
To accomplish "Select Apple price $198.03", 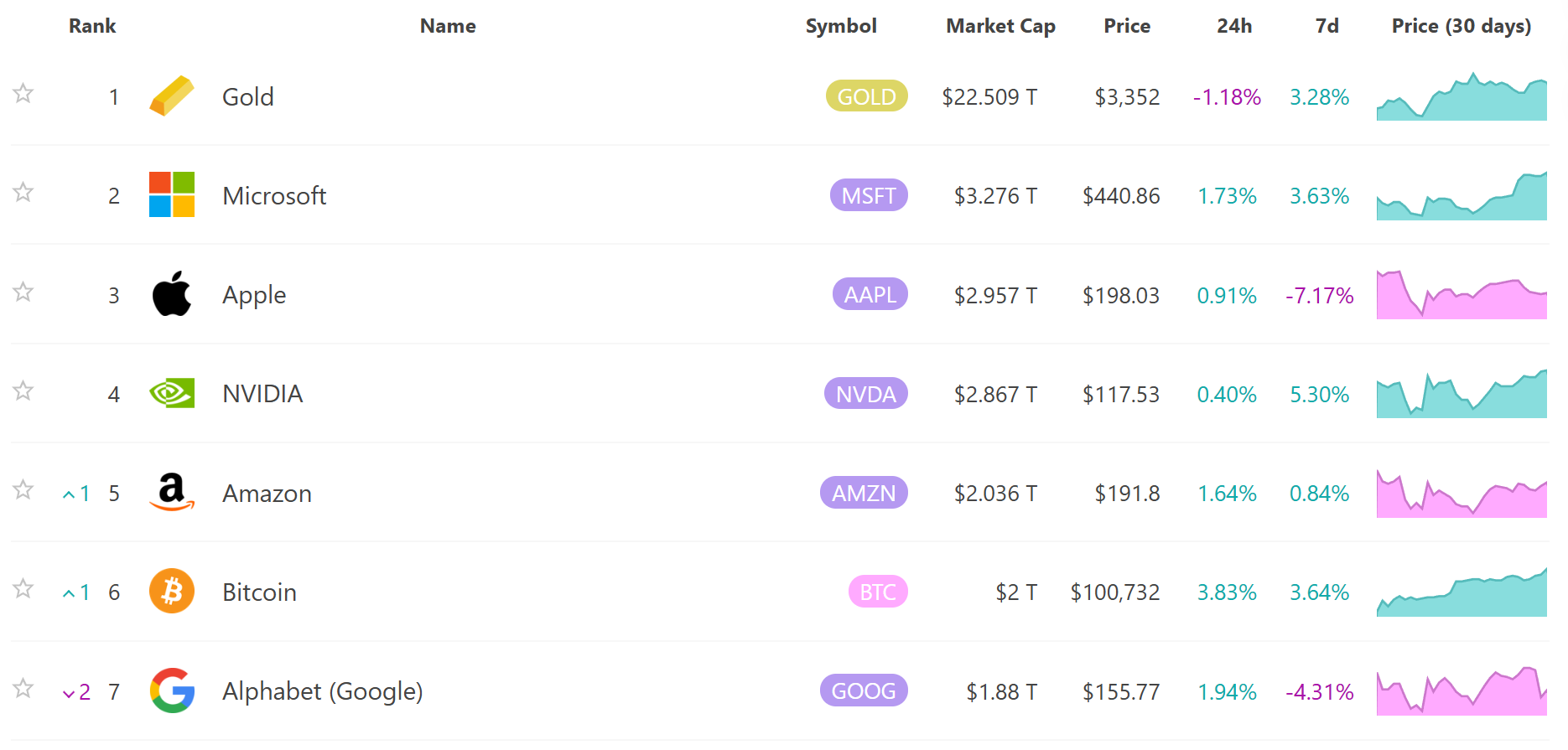I will coord(1121,296).
